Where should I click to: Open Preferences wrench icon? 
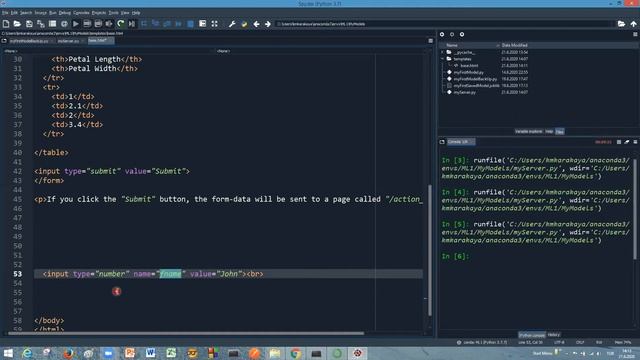232,24
